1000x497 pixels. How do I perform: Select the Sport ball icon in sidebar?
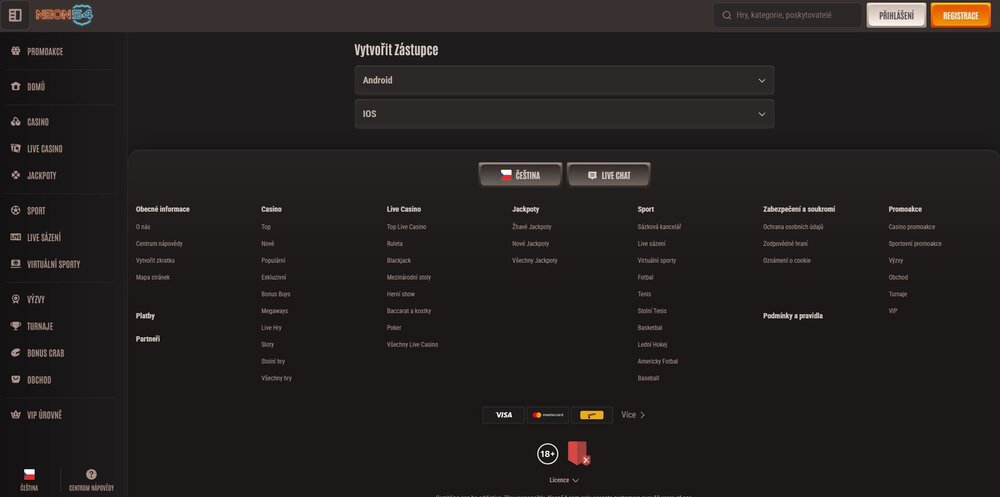pyautogui.click(x=15, y=211)
